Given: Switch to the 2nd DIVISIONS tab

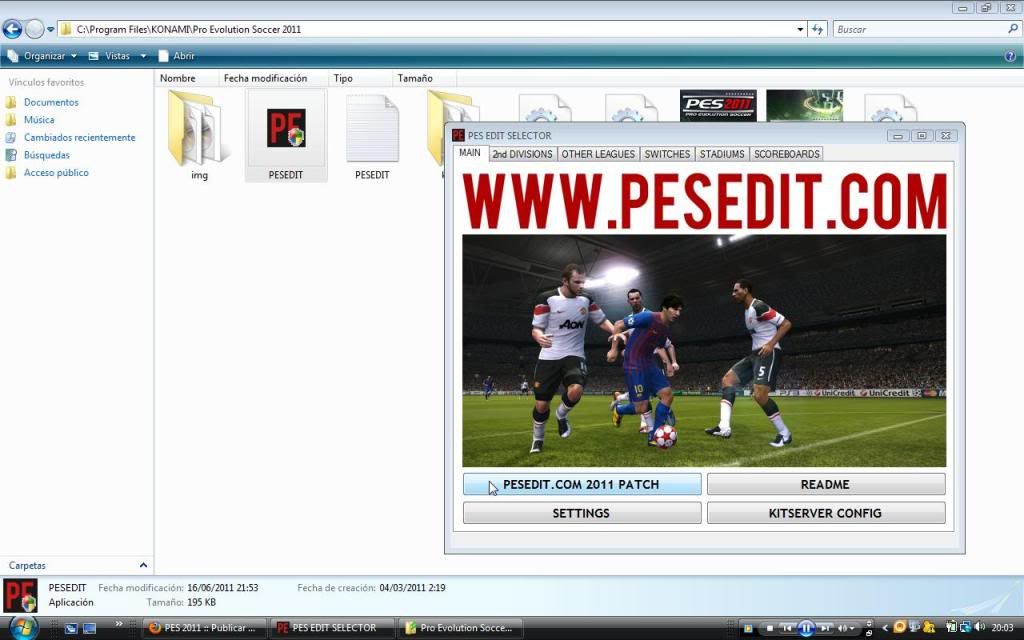Looking at the screenshot, I should tap(522, 154).
